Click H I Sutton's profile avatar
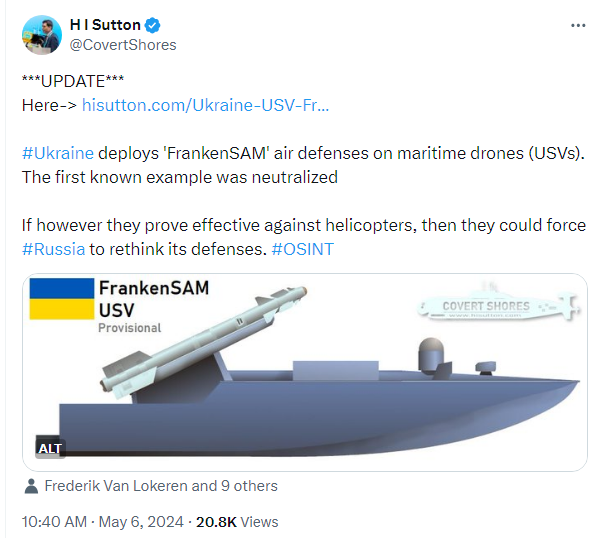The image size is (595, 538). 42,35
